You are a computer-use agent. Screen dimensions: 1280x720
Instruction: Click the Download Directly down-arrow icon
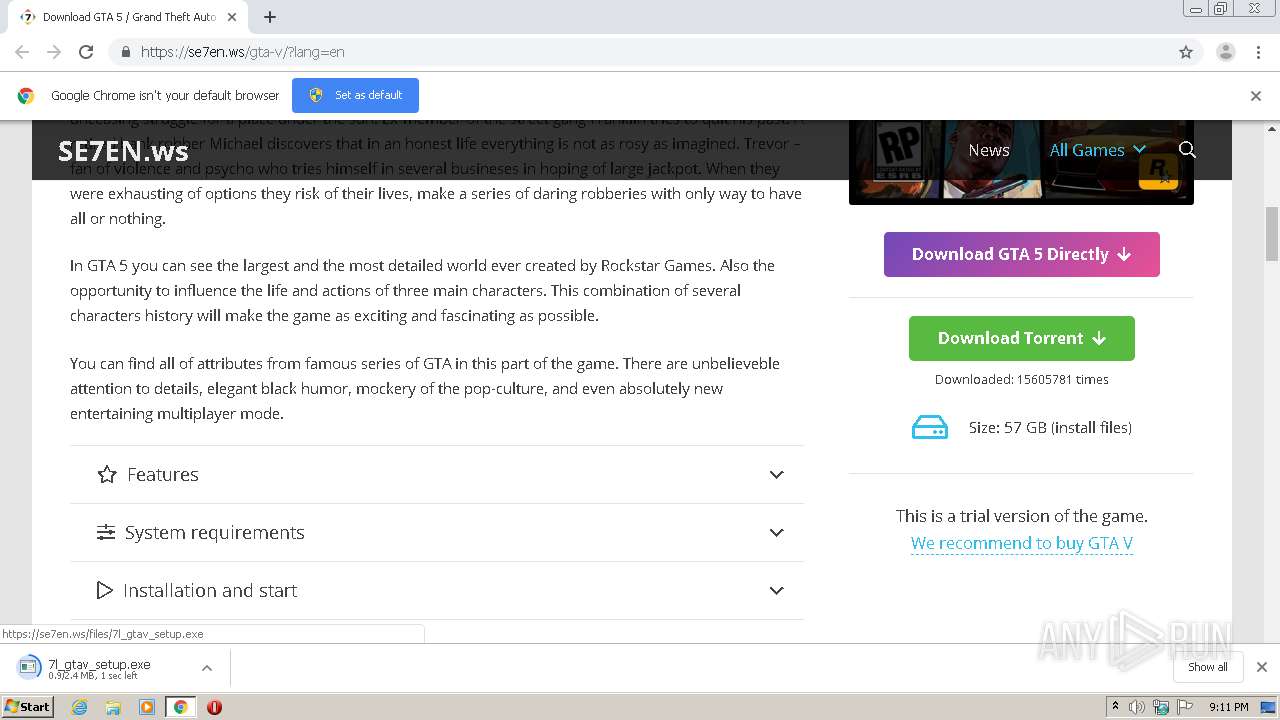pos(1124,255)
